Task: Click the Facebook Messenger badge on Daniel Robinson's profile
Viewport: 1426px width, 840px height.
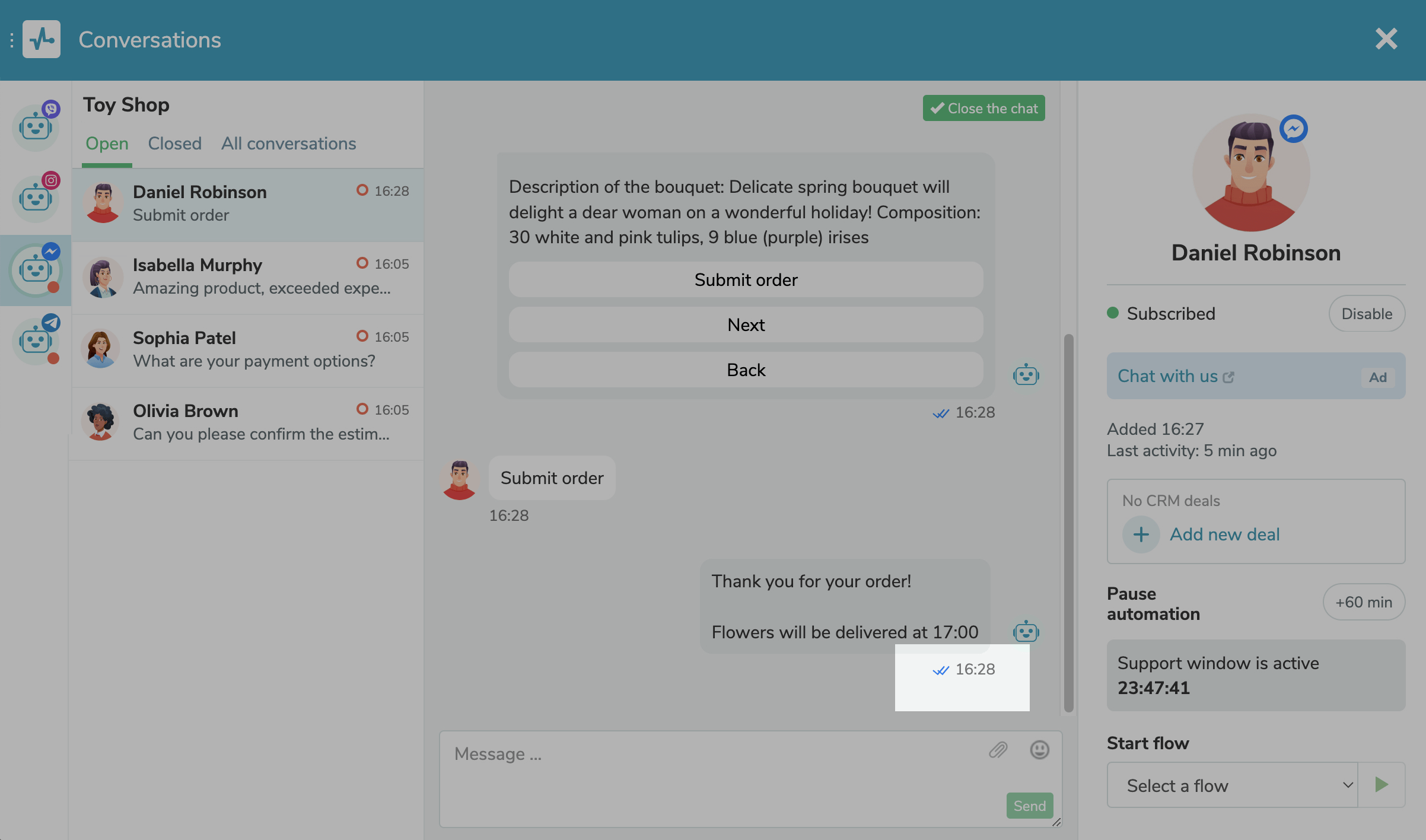Action: point(1294,127)
